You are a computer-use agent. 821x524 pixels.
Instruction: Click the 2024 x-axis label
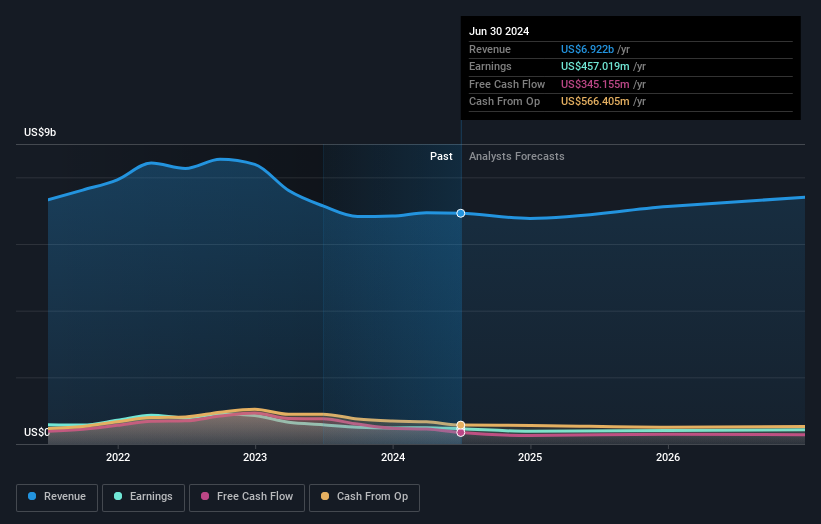[x=393, y=458]
